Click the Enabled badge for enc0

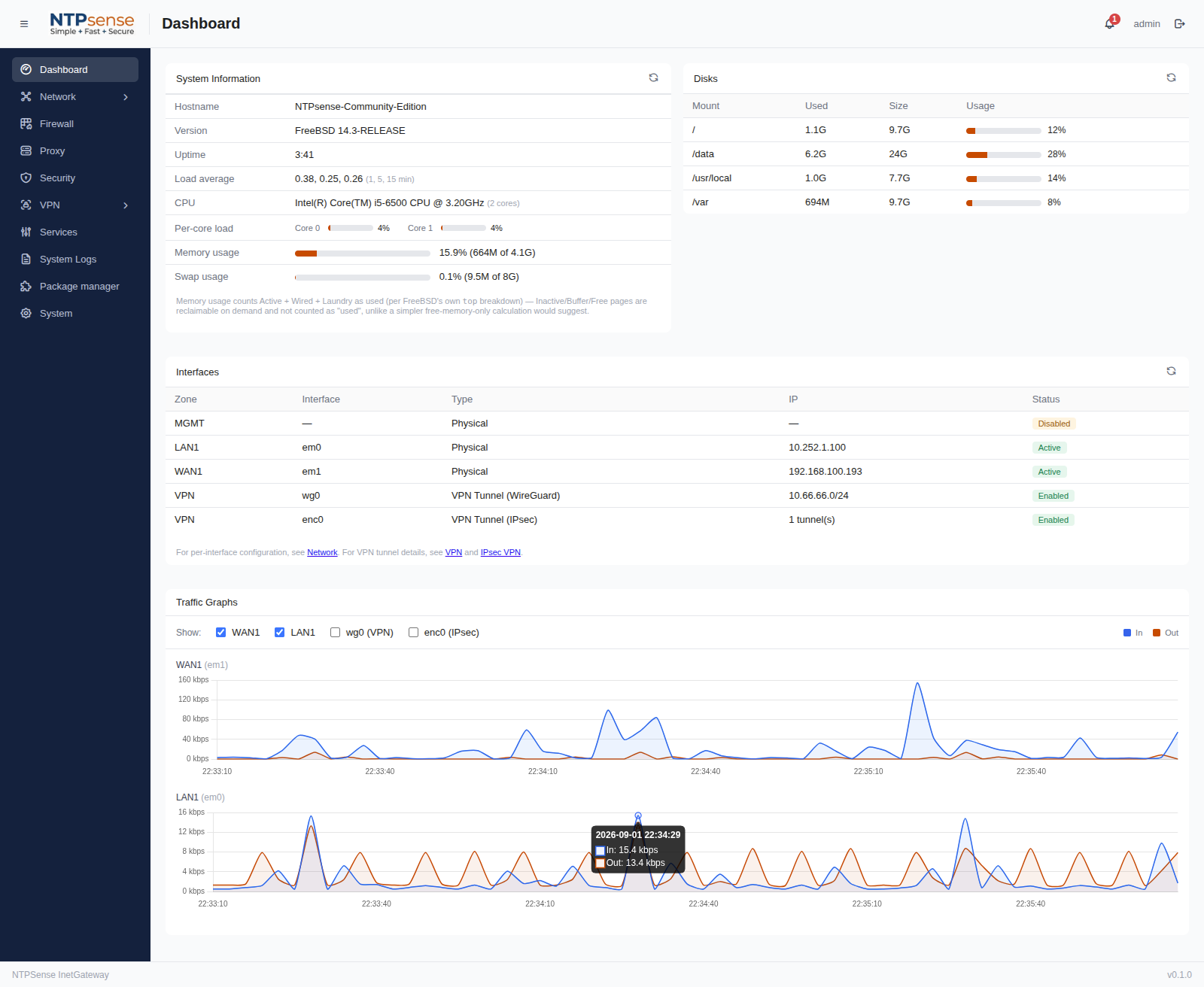(1053, 520)
